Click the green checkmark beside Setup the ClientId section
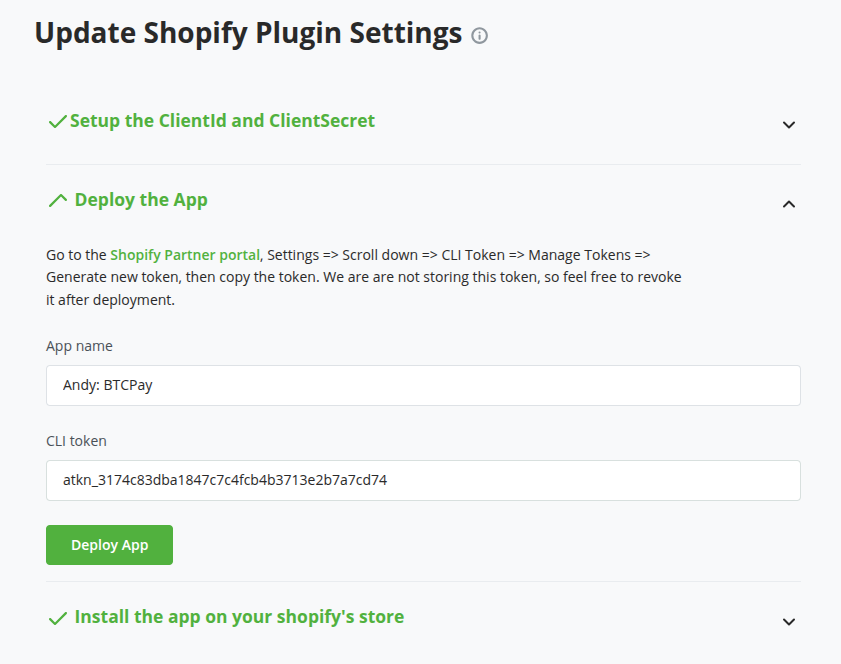This screenshot has height=664, width=841. pos(57,120)
